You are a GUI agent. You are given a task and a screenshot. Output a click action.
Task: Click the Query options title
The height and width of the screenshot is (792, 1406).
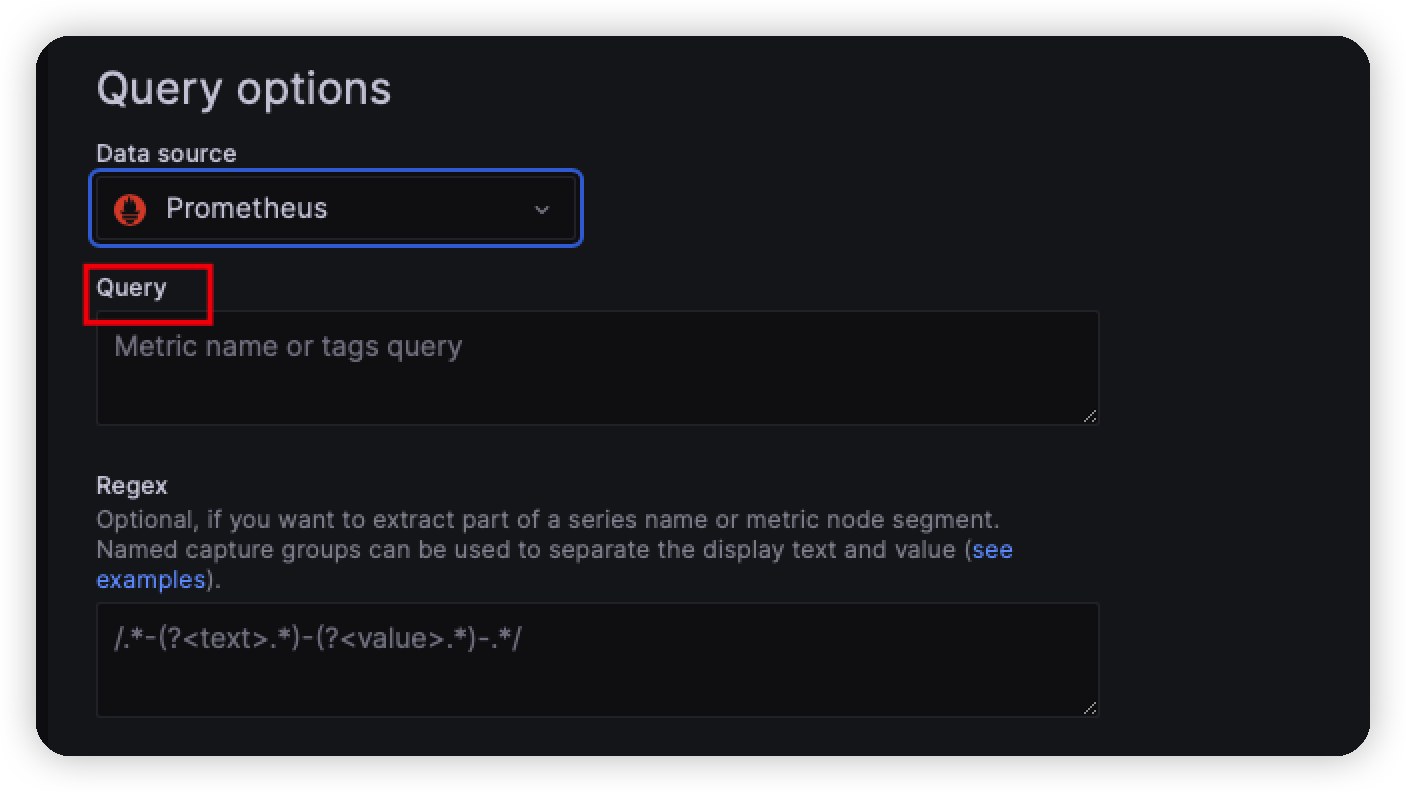pyautogui.click(x=243, y=88)
